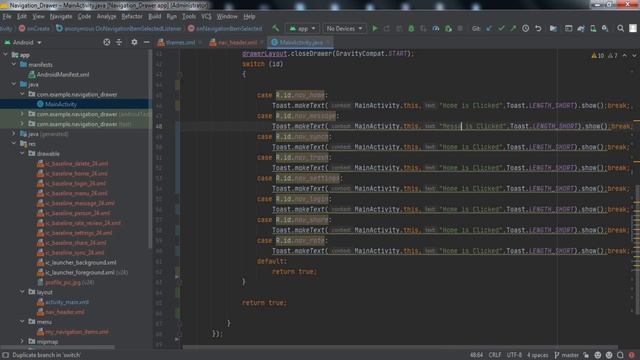Expand the java (generated) folder arrow
Image resolution: width=640 pixels, height=360 pixels.
(14, 133)
